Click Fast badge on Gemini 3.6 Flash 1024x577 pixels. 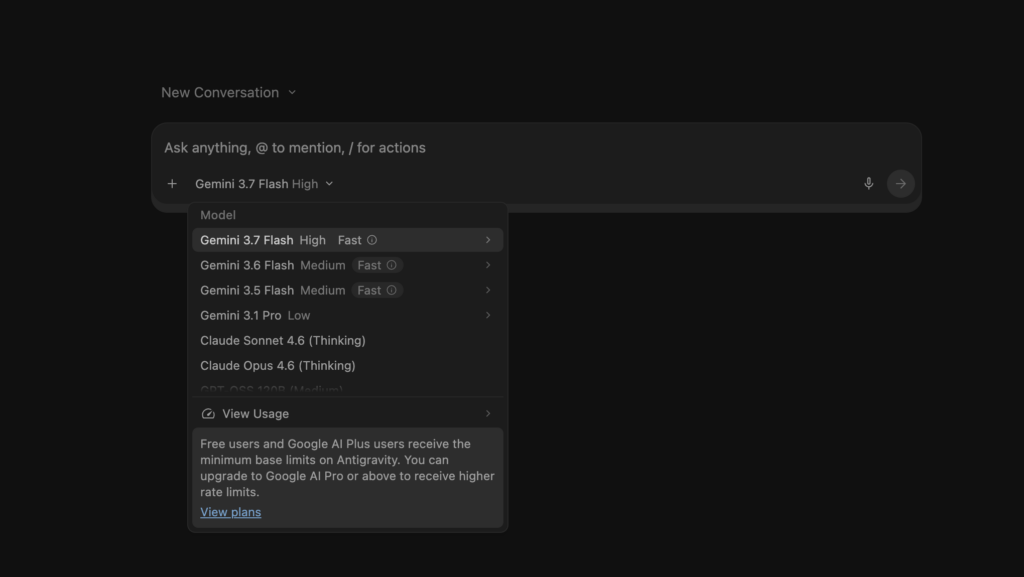point(377,265)
